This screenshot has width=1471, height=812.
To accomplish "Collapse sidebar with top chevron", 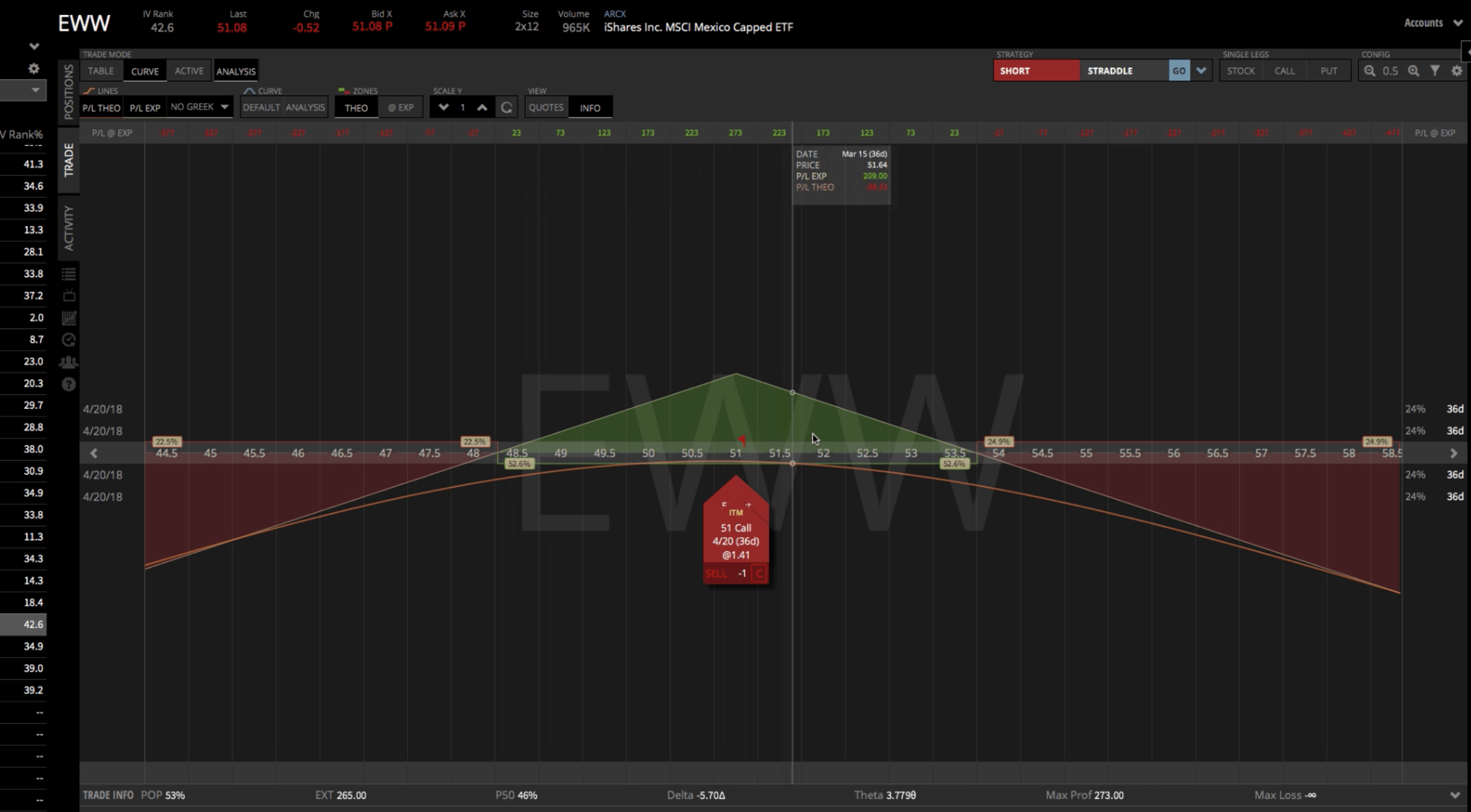I will point(34,46).
